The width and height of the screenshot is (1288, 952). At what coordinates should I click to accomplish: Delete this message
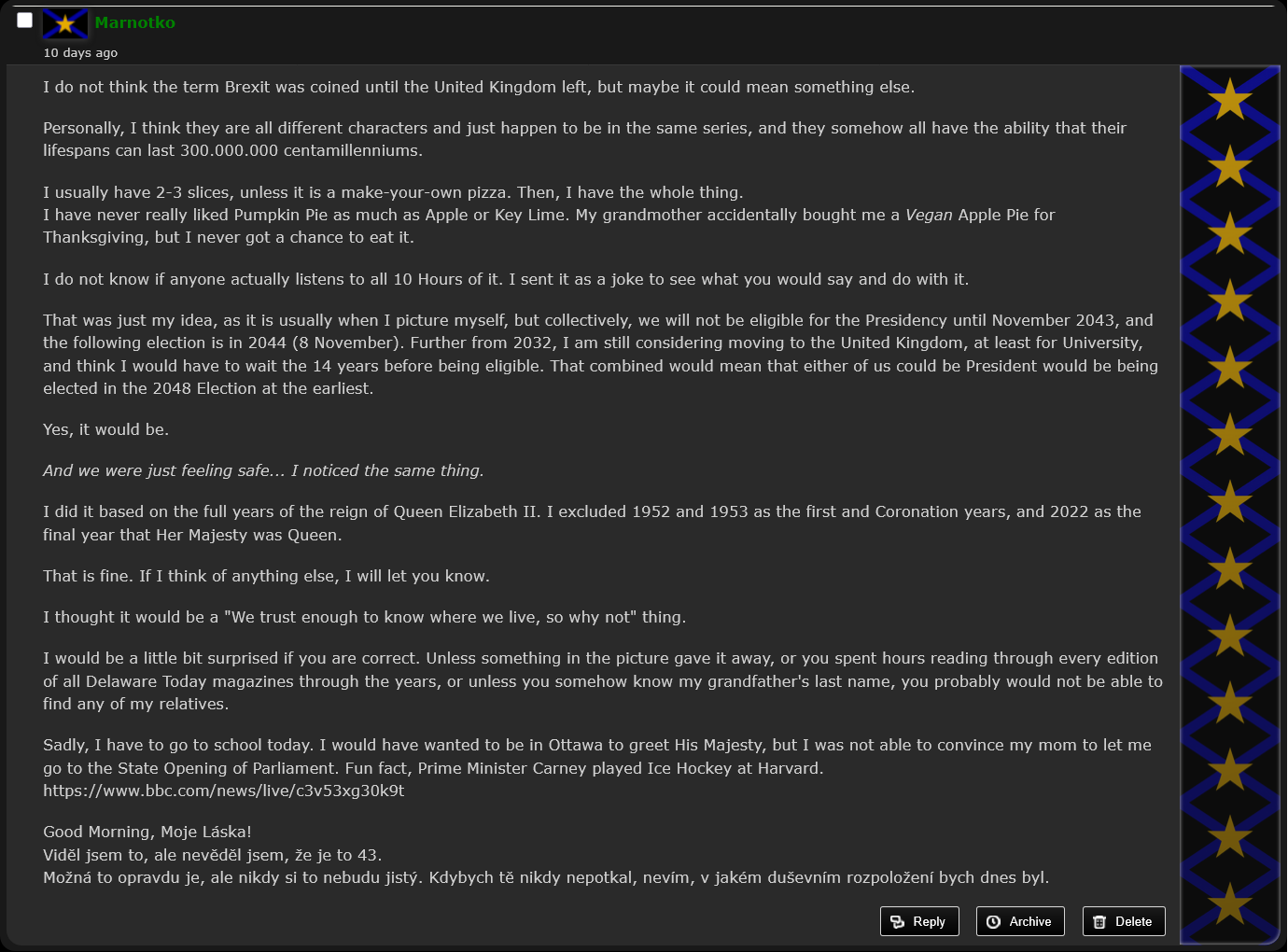(1124, 921)
